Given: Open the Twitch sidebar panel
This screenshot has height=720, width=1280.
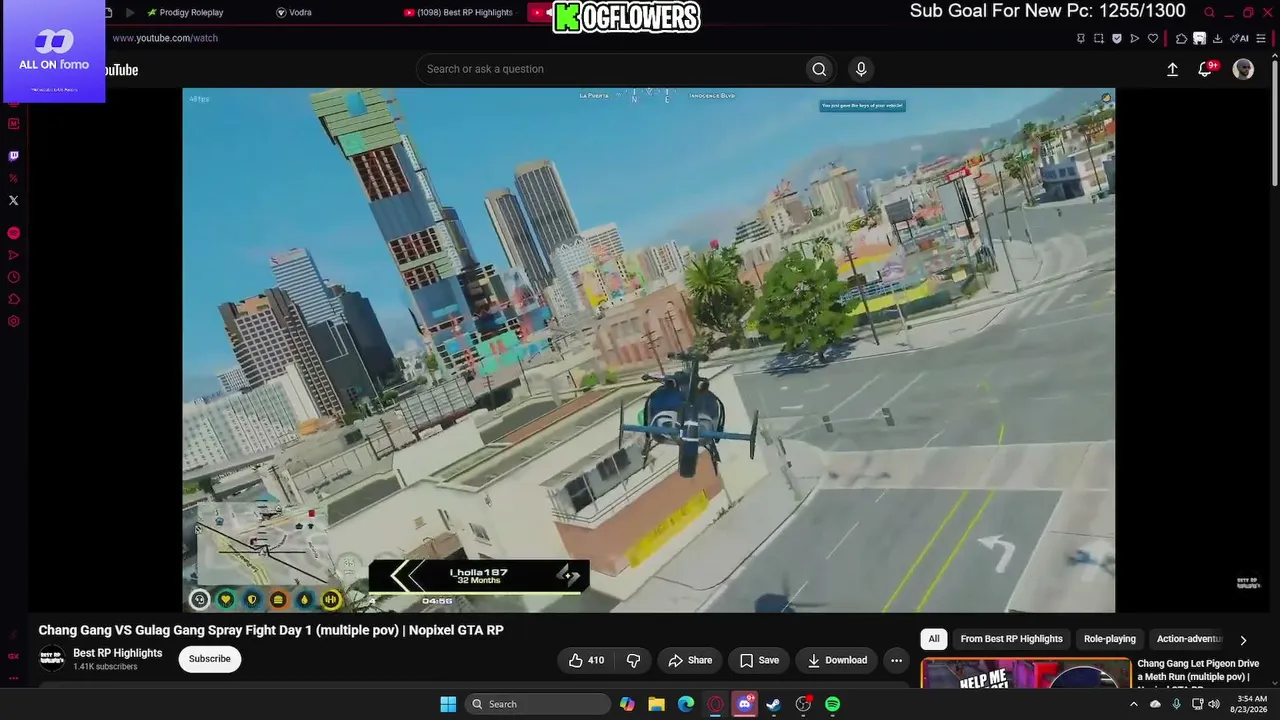Looking at the screenshot, I should [13, 156].
